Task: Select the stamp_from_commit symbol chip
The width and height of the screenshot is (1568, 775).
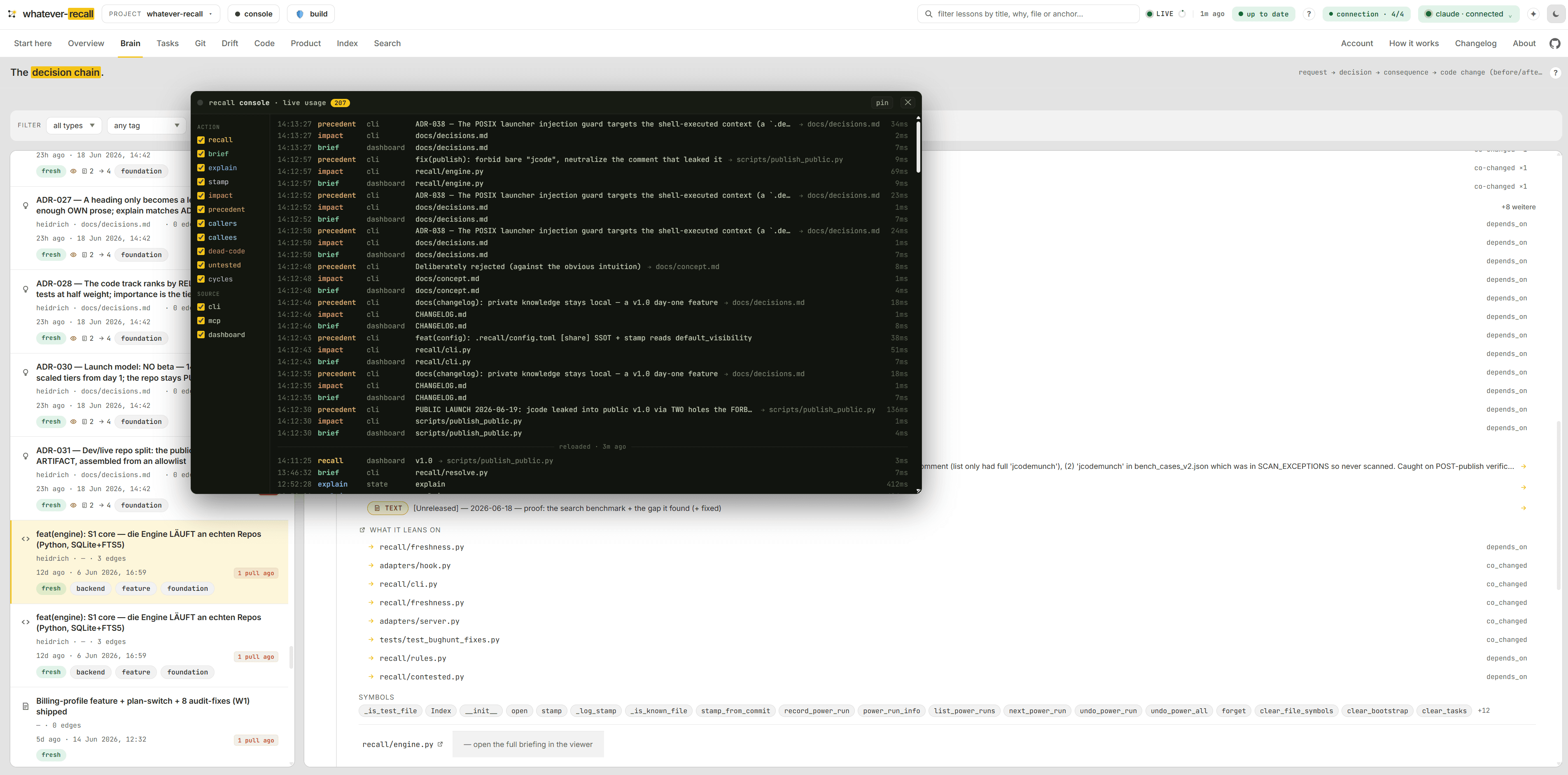Action: [735, 710]
